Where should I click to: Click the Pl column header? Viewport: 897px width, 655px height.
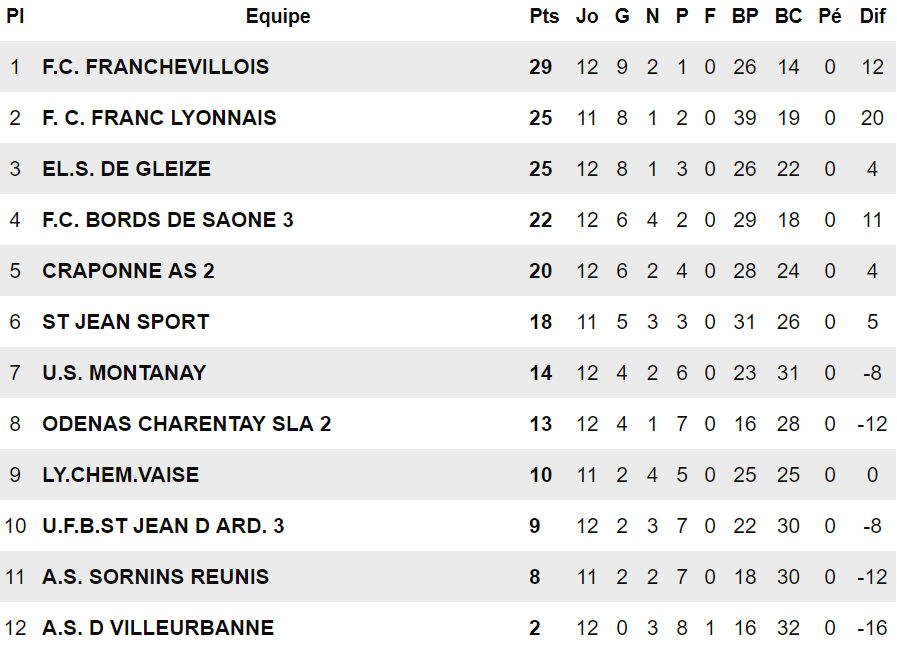click(15, 17)
